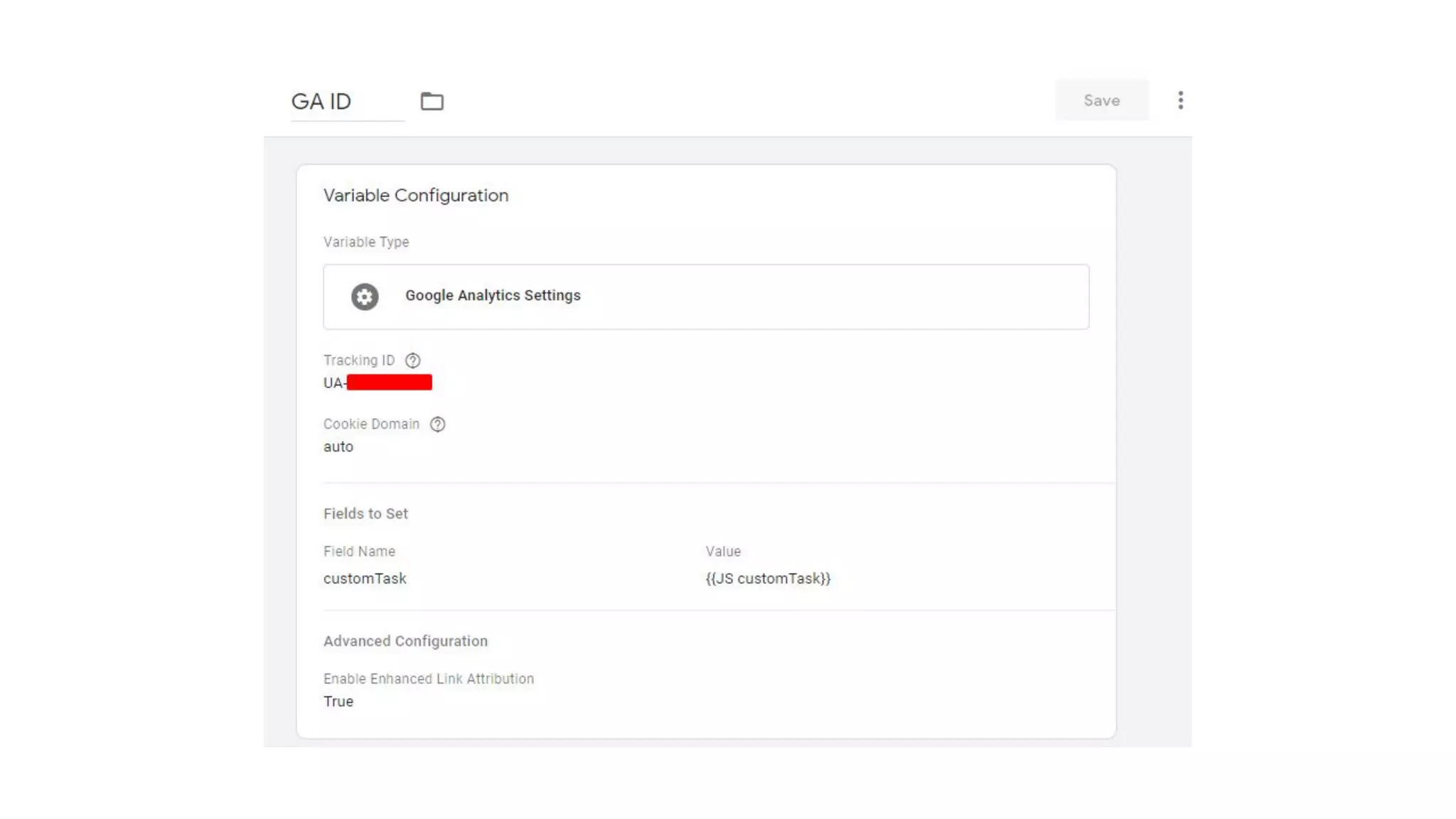Viewport: 1456px width, 819px height.
Task: Click the auto Cookie Domain value
Action: pyautogui.click(x=338, y=447)
